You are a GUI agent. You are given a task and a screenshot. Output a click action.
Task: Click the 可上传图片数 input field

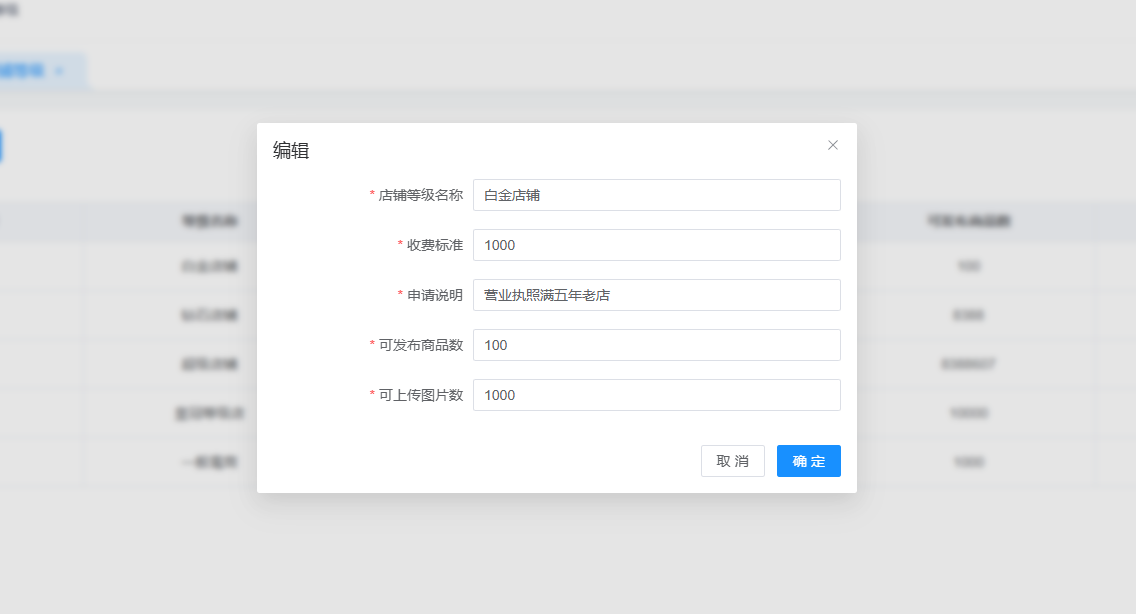pyautogui.click(x=656, y=395)
